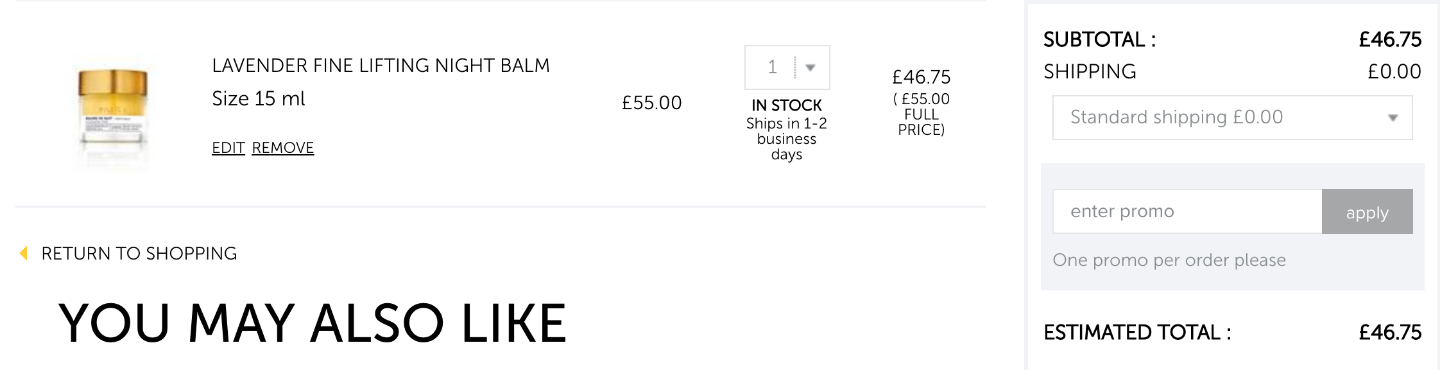The height and width of the screenshot is (370, 1440).
Task: Click the IN STOCK status label
Action: pyautogui.click(x=787, y=105)
